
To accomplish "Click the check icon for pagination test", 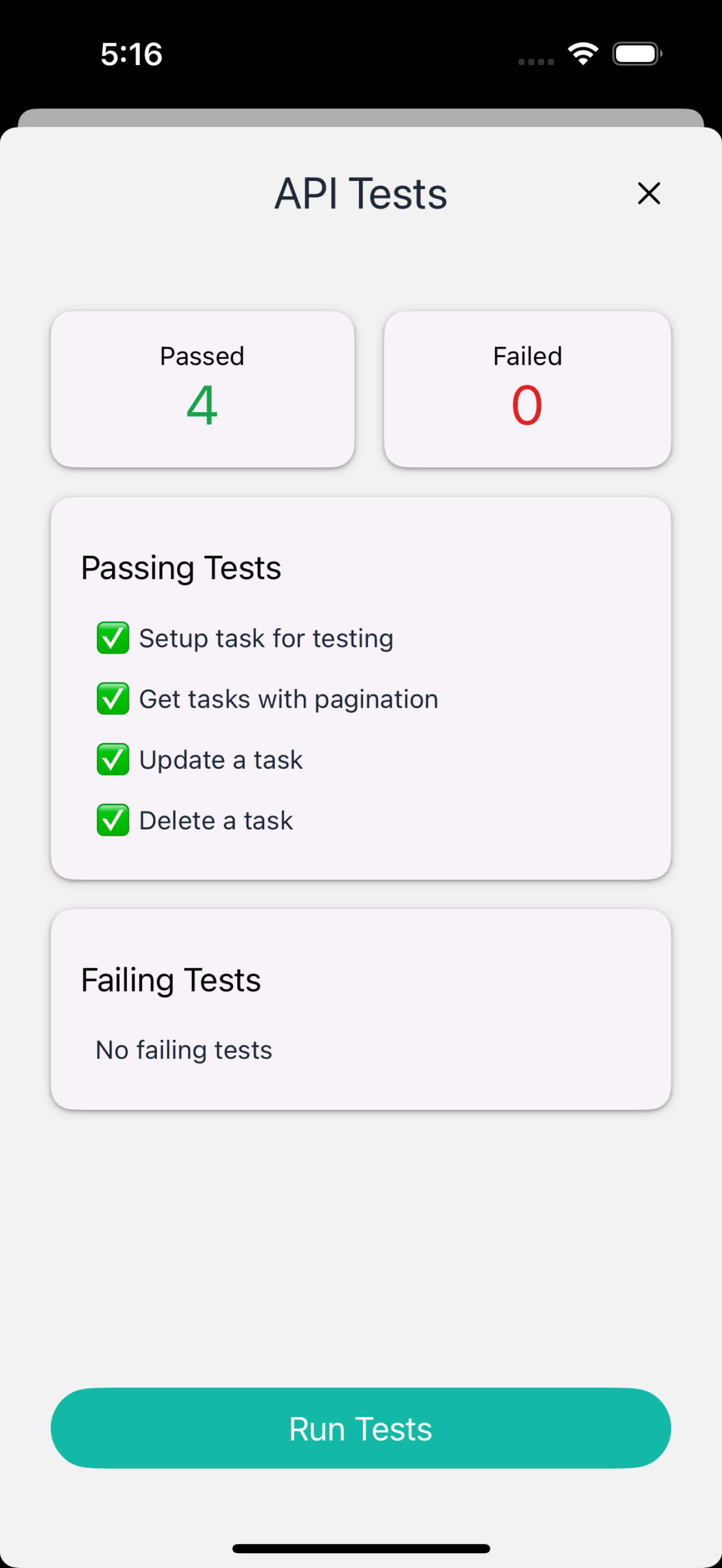I will coord(113,699).
